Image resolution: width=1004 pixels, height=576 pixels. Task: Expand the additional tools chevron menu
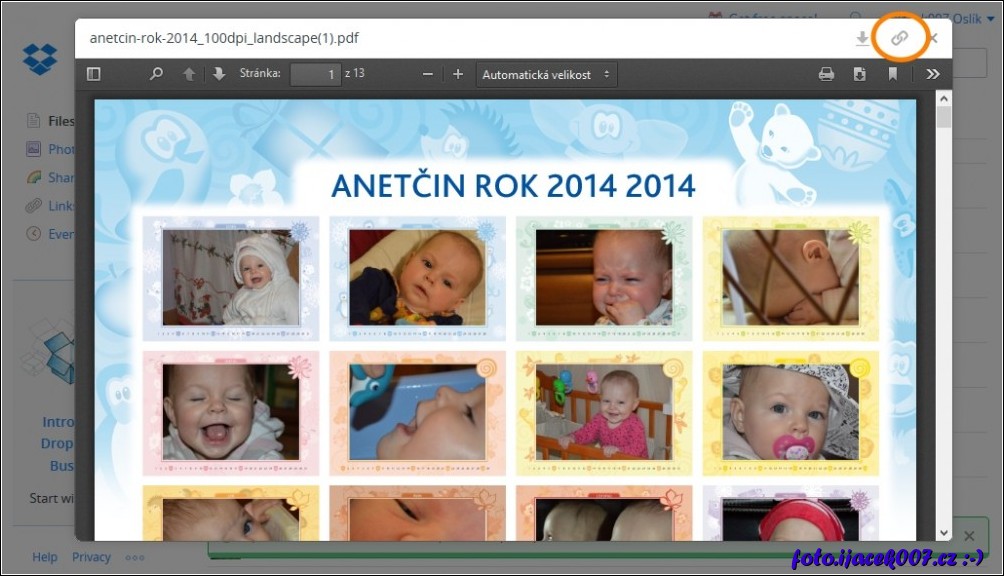click(932, 74)
